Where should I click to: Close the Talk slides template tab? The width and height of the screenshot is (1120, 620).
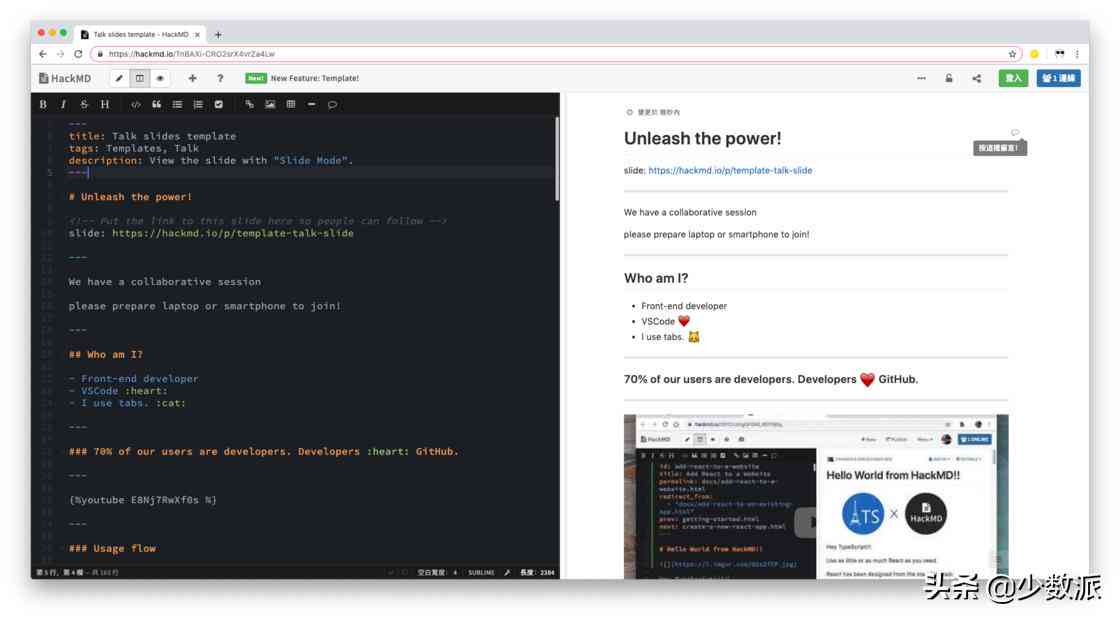coord(197,34)
